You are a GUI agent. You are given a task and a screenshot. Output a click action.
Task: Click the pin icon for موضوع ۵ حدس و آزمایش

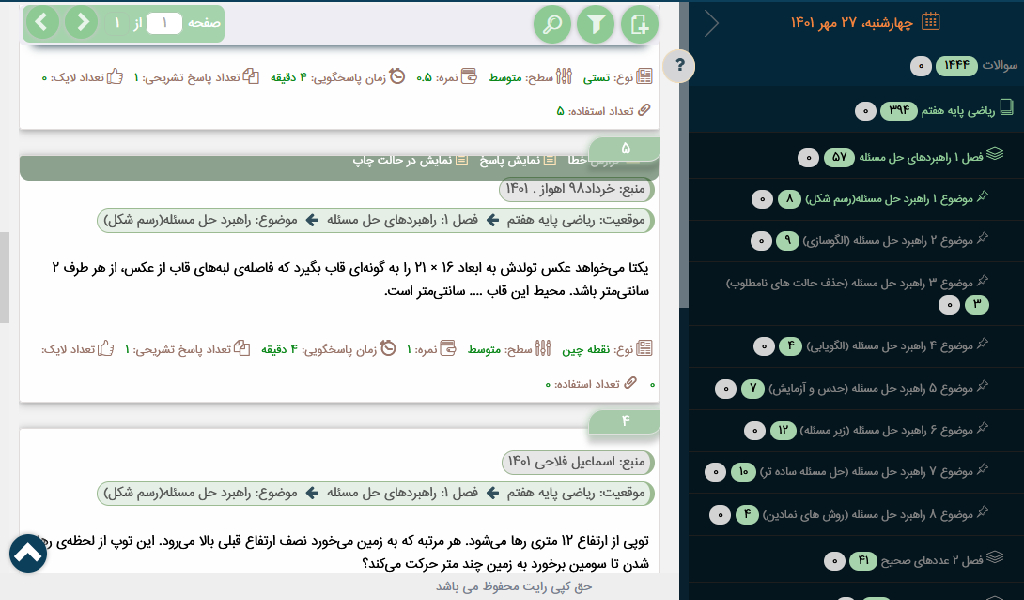982,387
